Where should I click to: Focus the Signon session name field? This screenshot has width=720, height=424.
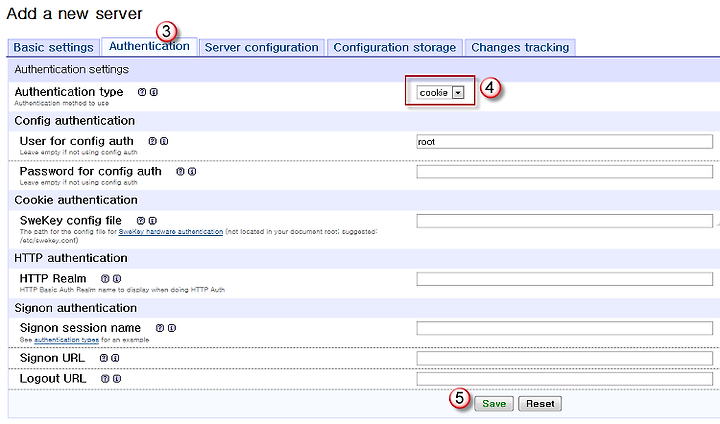[x=564, y=328]
